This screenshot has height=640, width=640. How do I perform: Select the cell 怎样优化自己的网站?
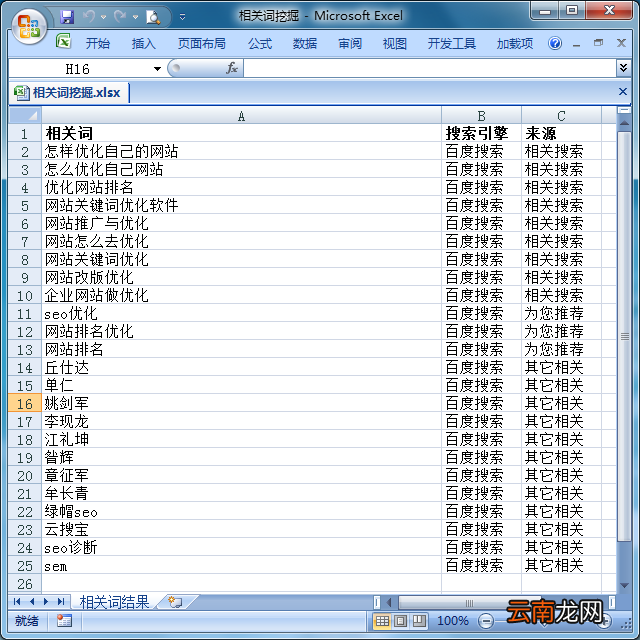[x=241, y=151]
